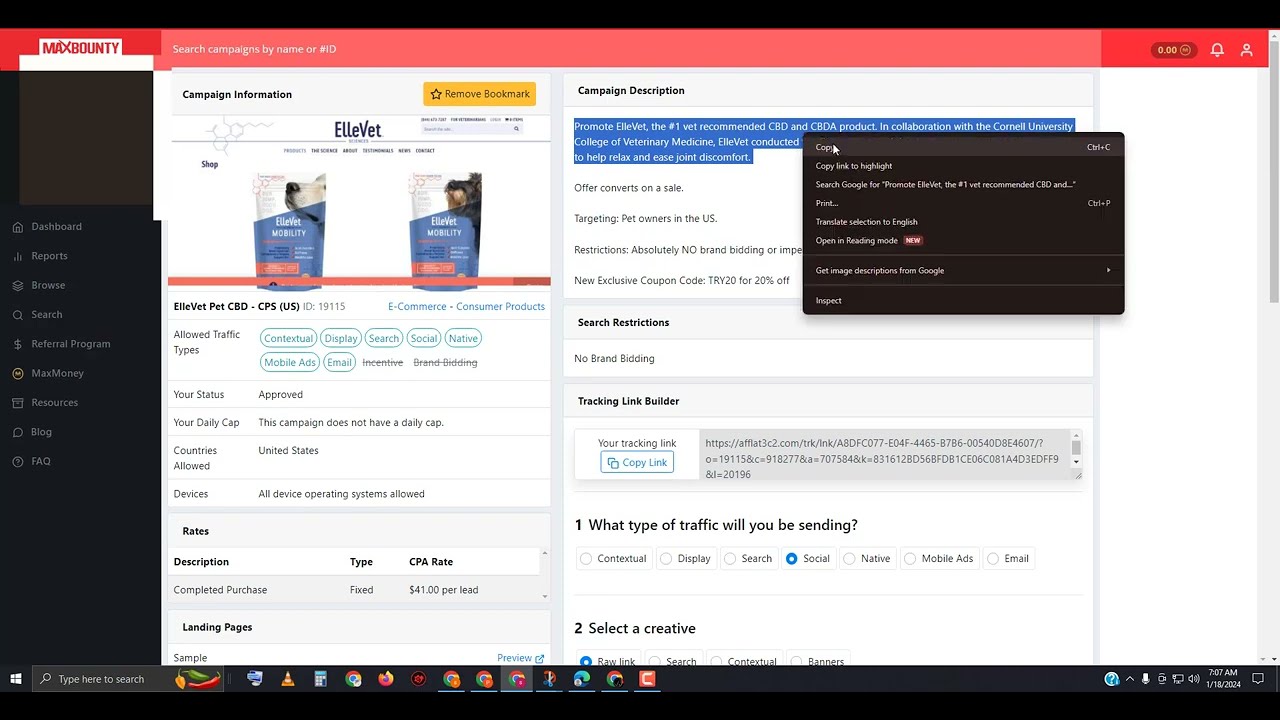Click the $41.00 per lead rate
1280x720 pixels.
[x=443, y=590]
